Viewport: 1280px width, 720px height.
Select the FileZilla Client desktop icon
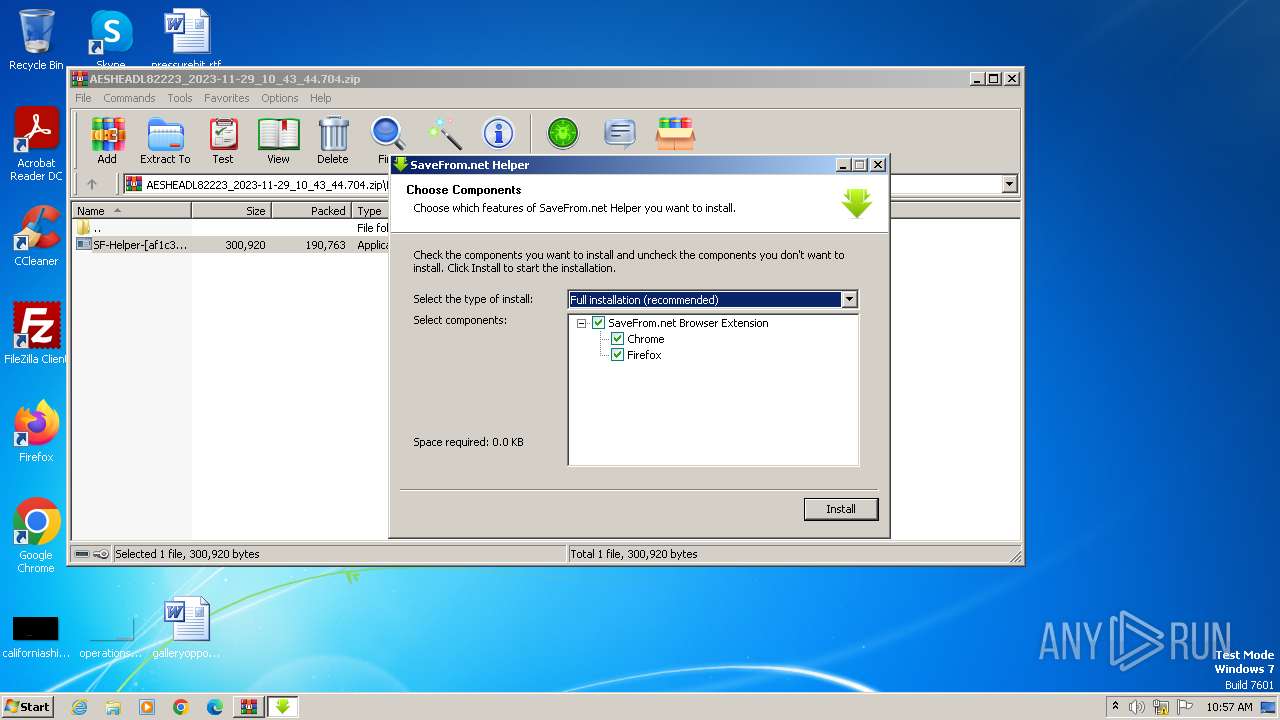click(36, 333)
